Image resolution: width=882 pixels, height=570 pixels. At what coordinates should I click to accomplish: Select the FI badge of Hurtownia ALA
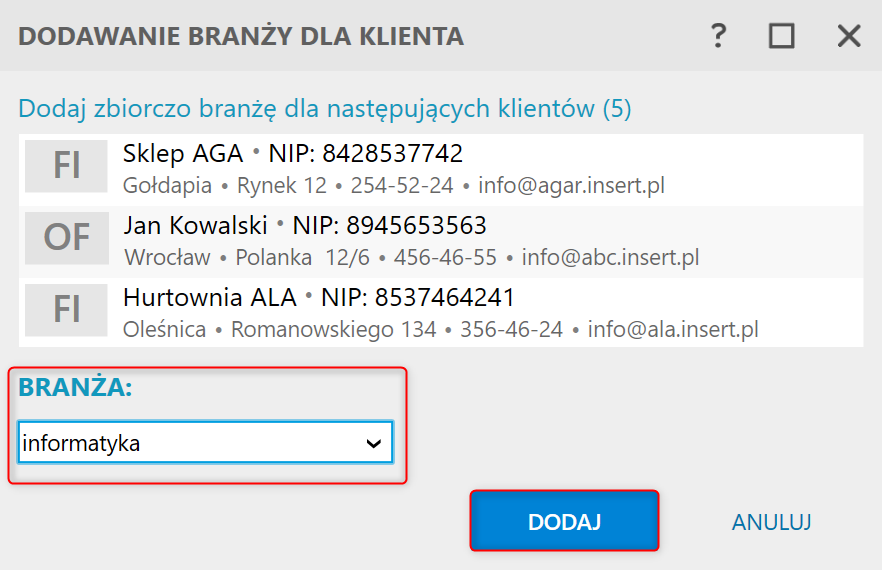66,310
